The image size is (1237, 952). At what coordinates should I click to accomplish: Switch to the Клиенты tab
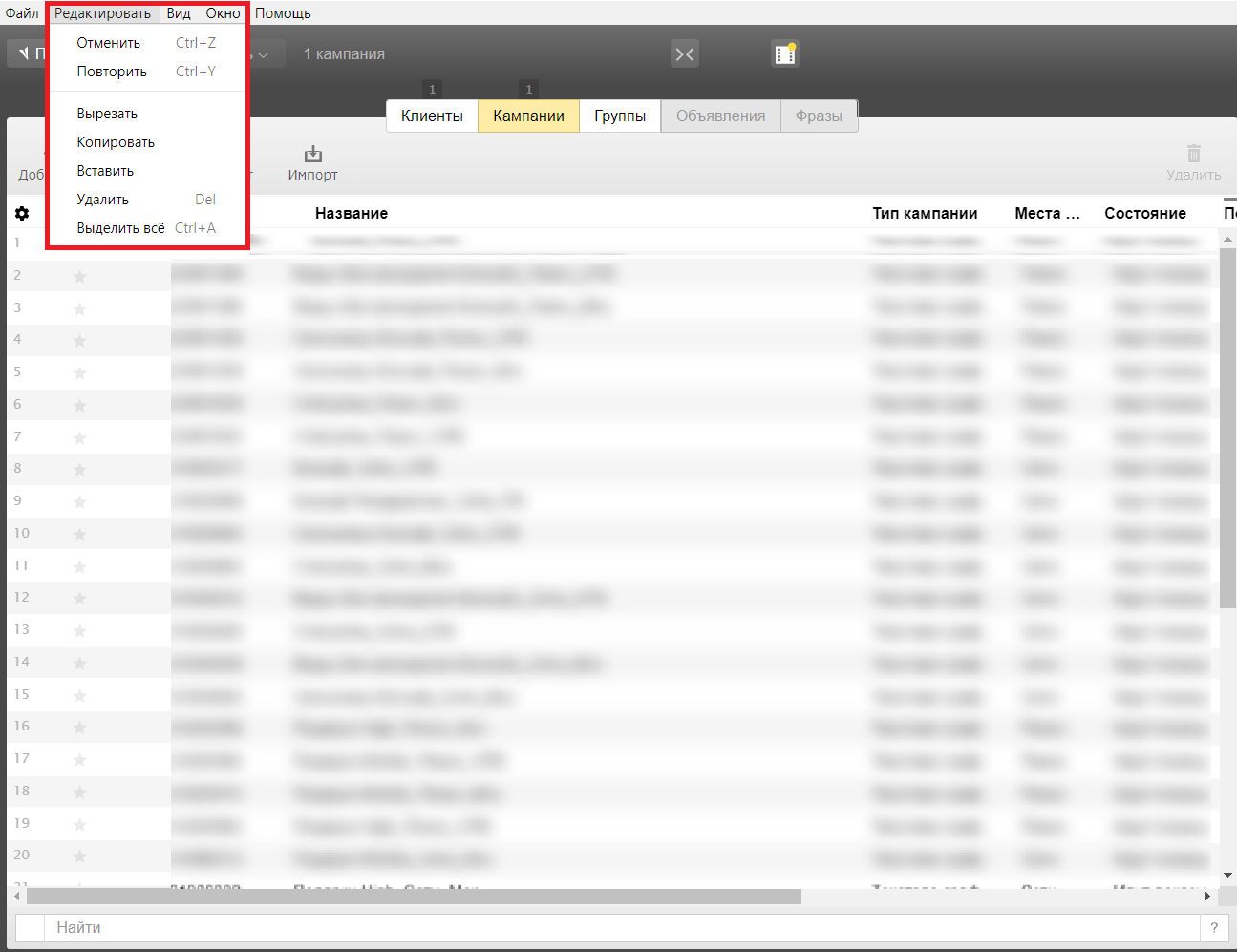[432, 116]
